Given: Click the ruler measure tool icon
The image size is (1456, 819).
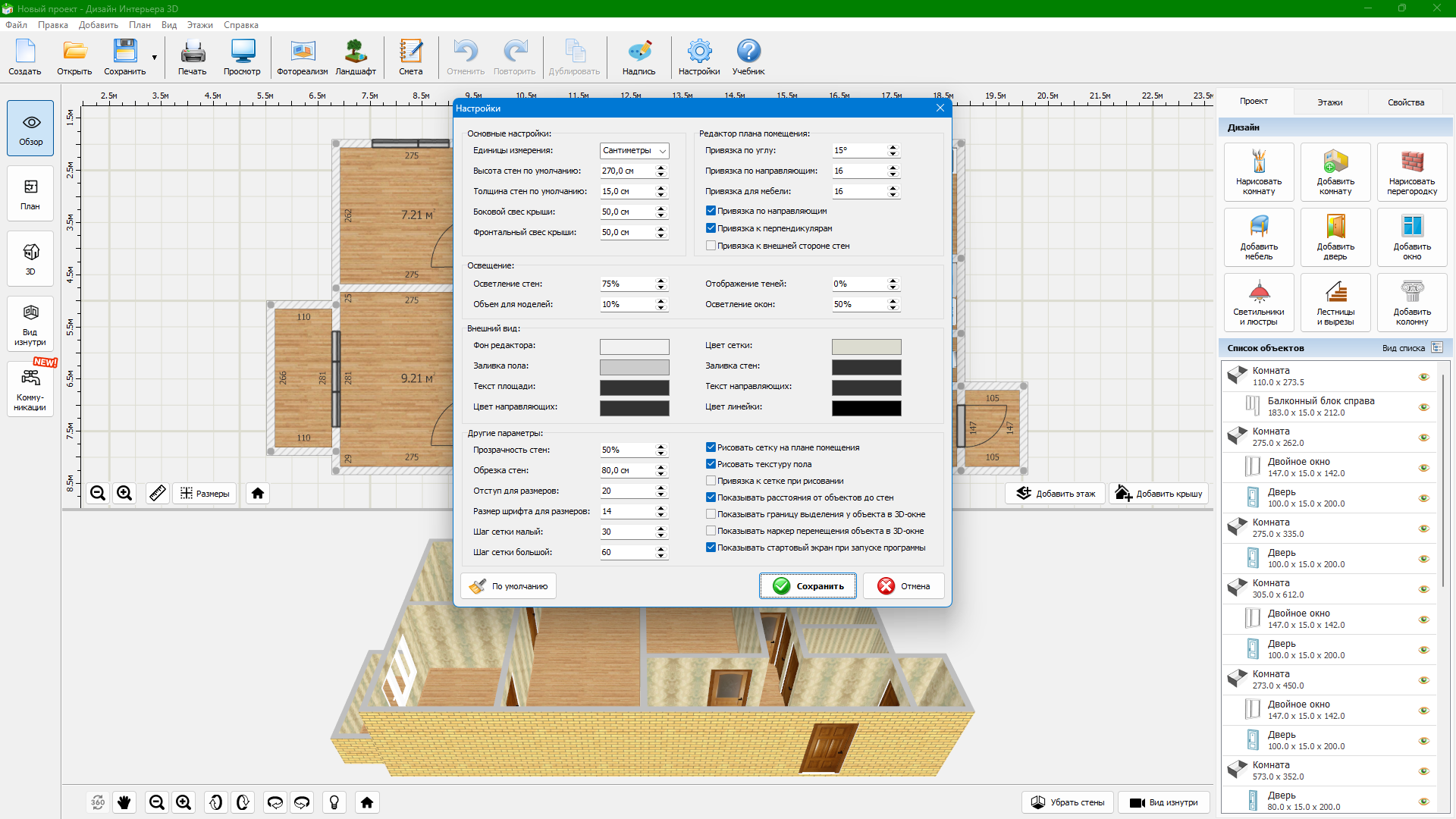Looking at the screenshot, I should (157, 494).
